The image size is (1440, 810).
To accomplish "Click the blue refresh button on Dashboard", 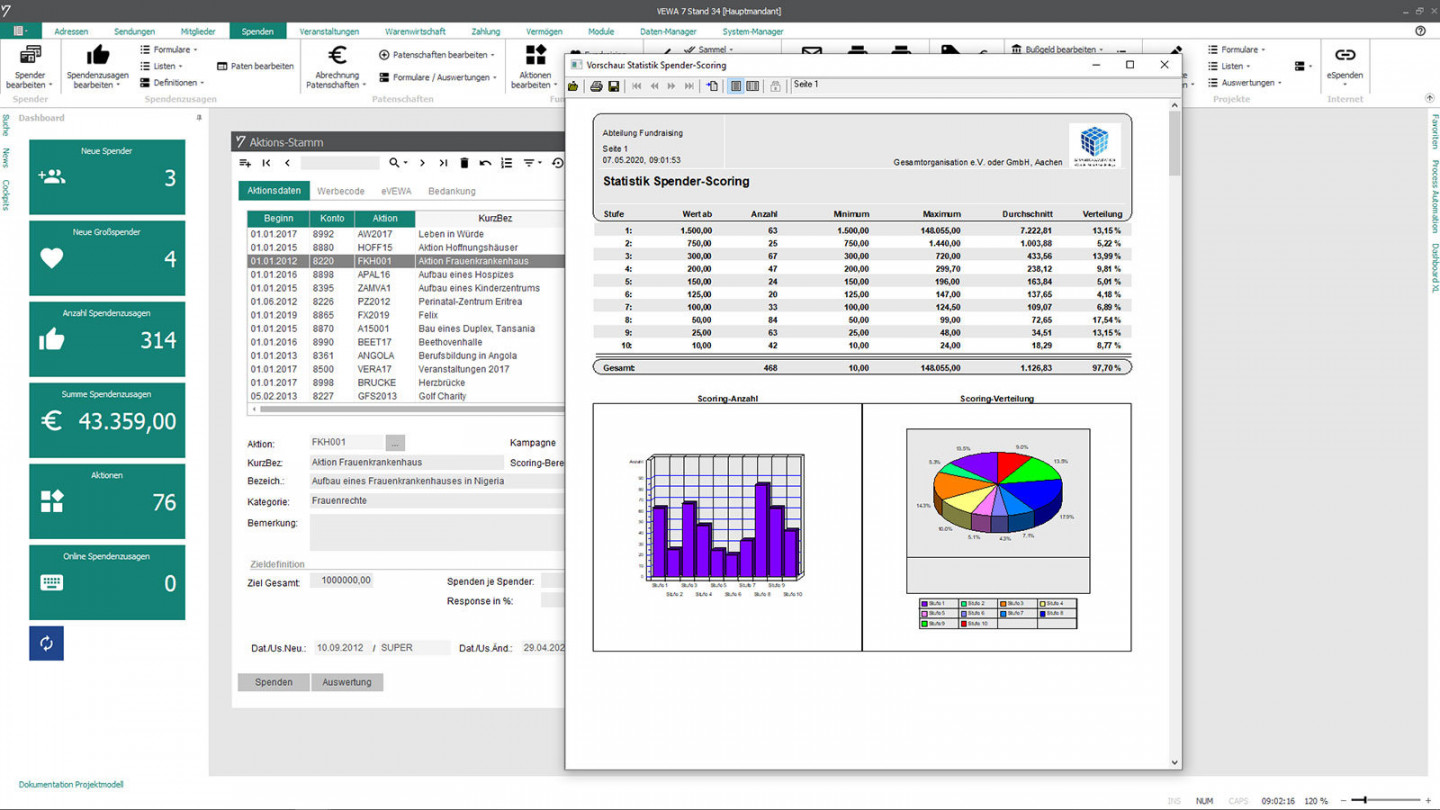I will [x=46, y=643].
